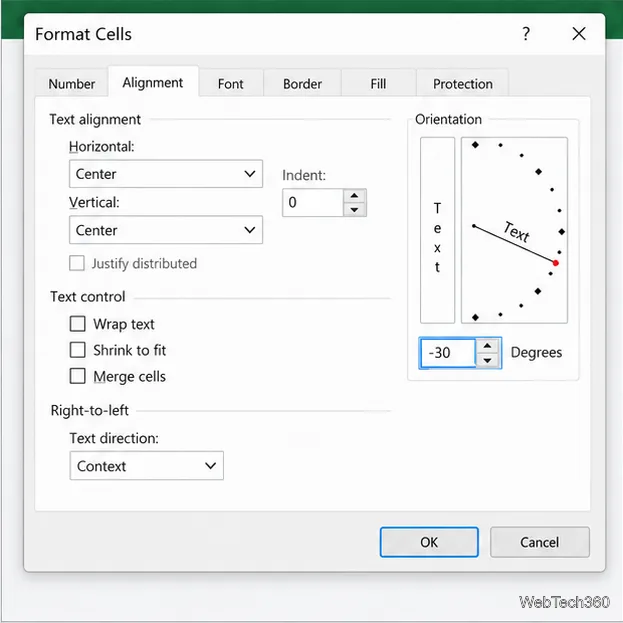
Task: Click the 0-degree diamond on the orientation dial
Action: click(561, 231)
